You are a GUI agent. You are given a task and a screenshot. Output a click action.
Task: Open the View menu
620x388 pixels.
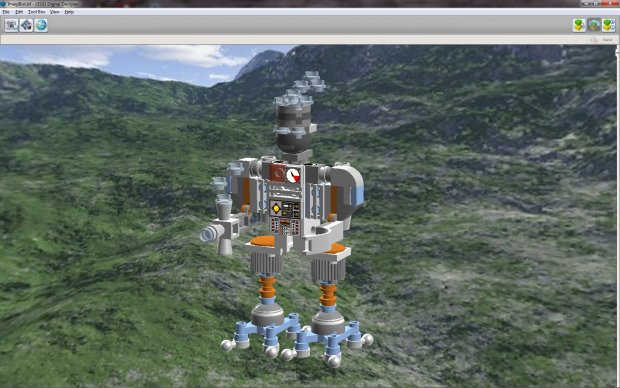55,12
